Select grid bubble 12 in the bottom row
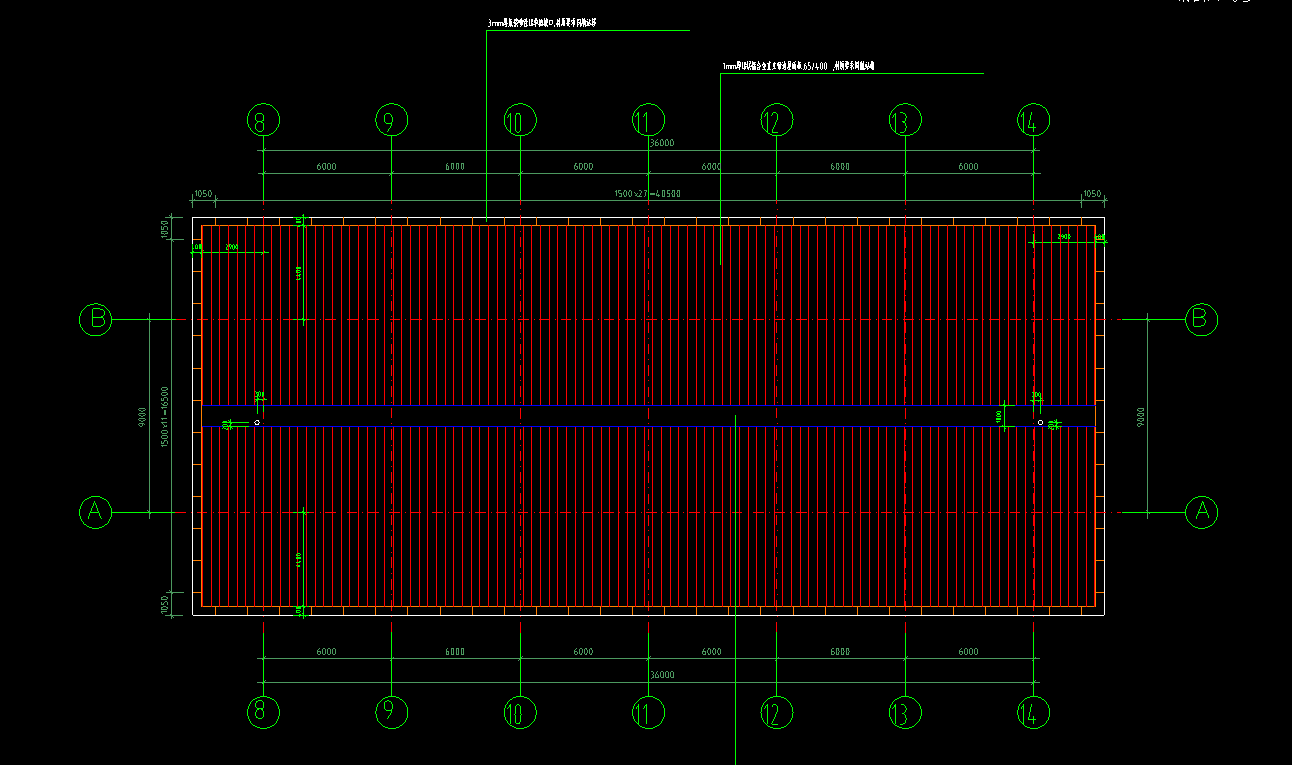The image size is (1292, 765). (777, 712)
